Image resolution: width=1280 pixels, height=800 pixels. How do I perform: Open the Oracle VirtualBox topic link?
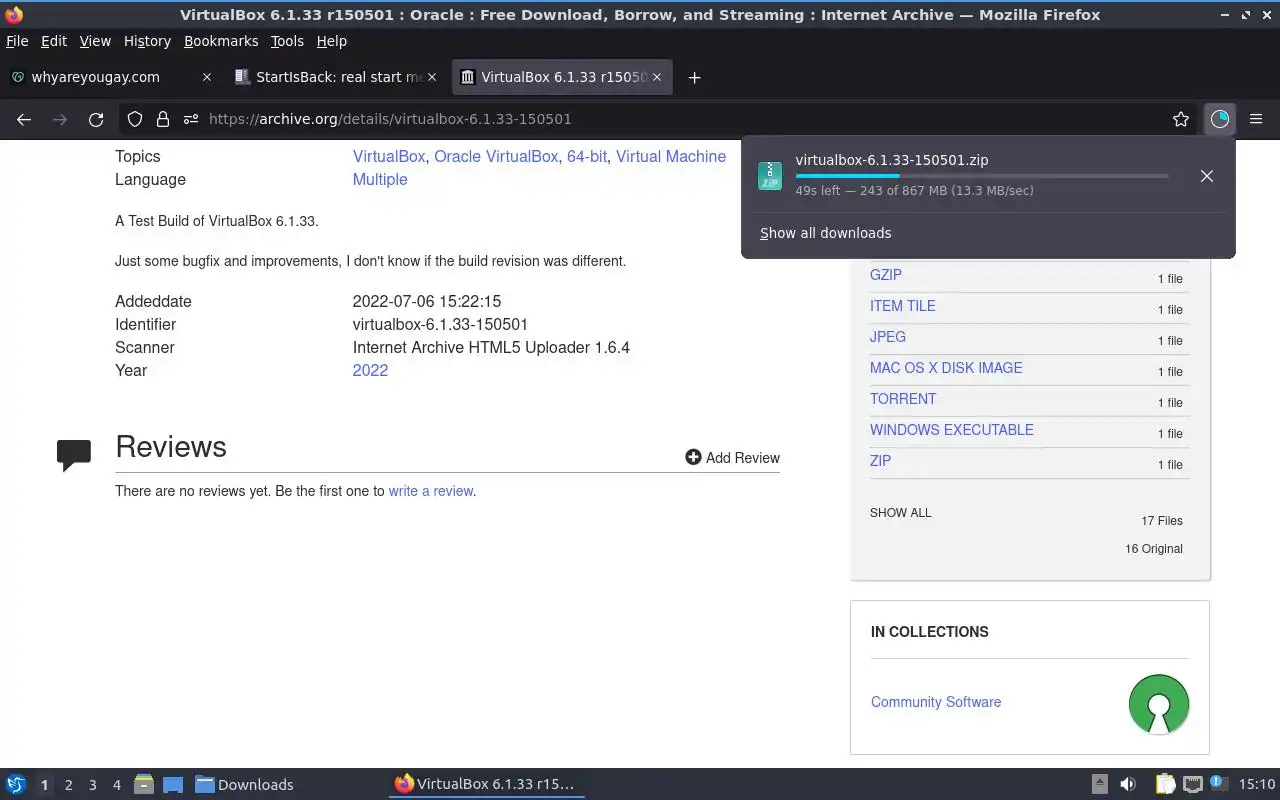coord(496,156)
